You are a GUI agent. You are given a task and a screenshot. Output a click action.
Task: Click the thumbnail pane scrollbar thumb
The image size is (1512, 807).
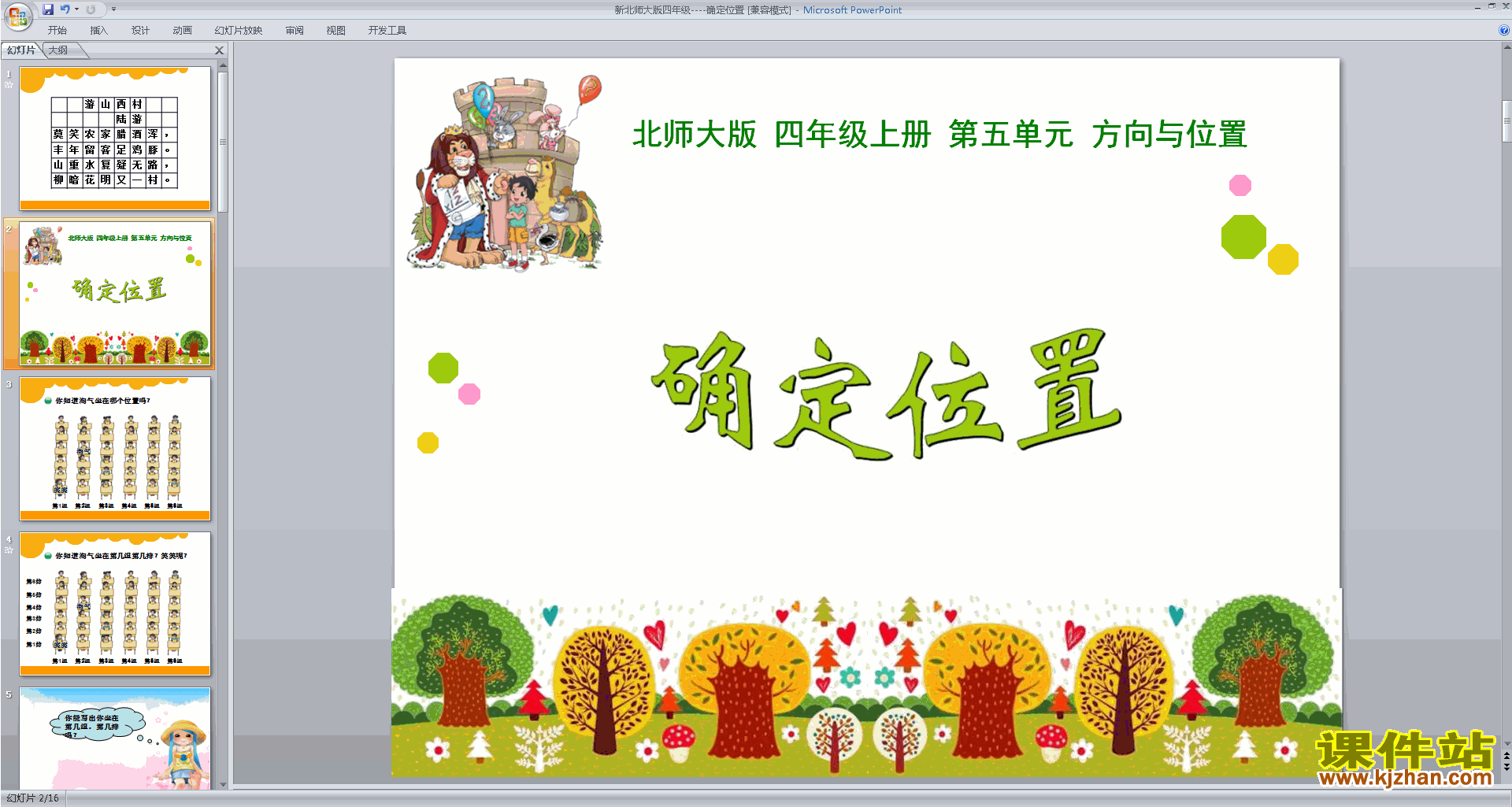pyautogui.click(x=223, y=142)
